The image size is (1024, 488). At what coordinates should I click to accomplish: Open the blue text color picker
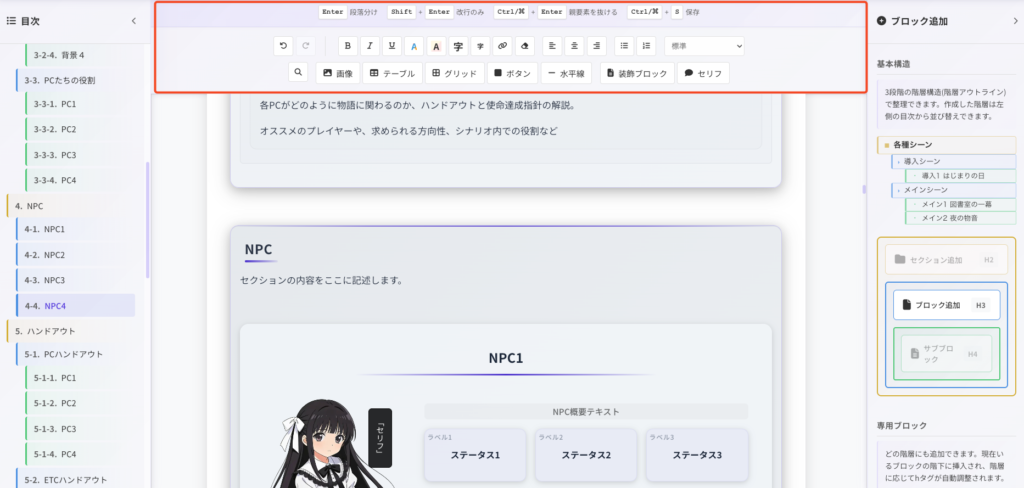coord(413,46)
